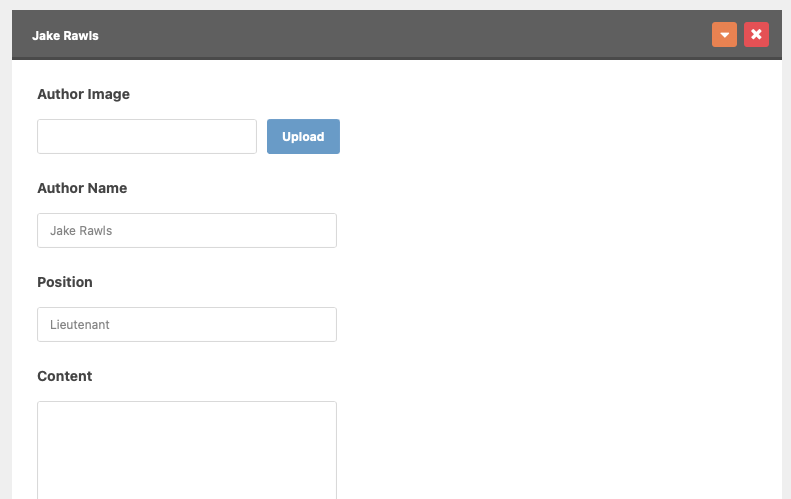This screenshot has height=499, width=791.
Task: Place cursor in the Content text area
Action: coord(187,450)
